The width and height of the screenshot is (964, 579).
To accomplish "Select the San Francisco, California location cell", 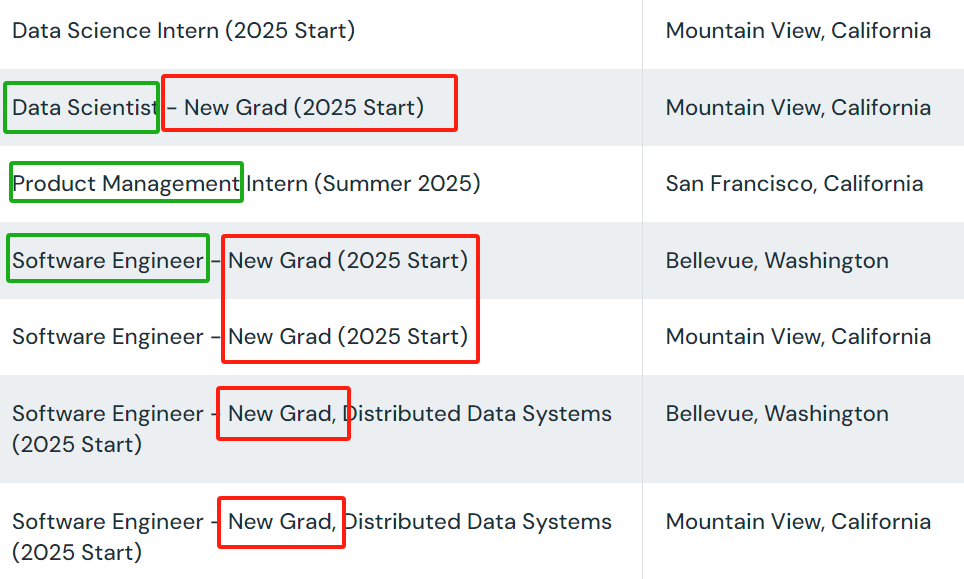I will click(794, 184).
